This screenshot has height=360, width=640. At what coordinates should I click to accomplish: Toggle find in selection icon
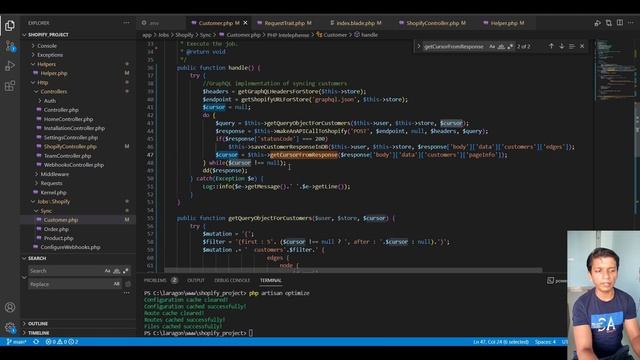(572, 46)
